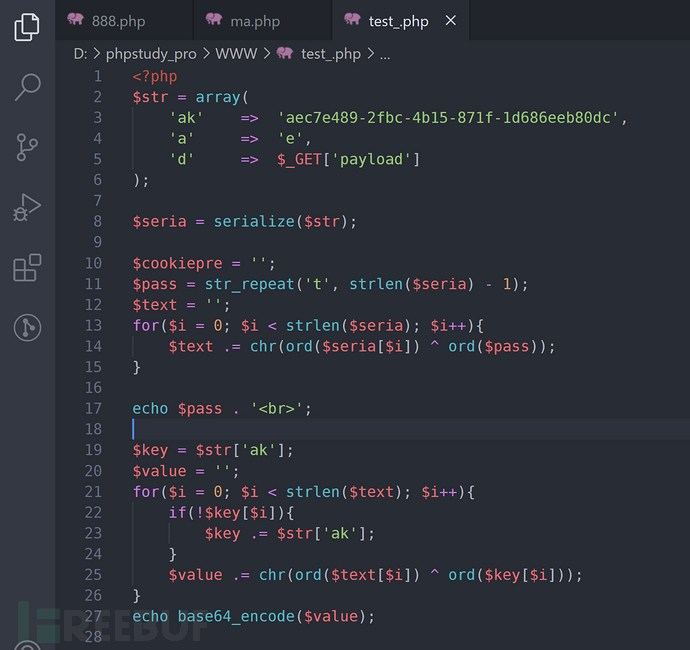Click the PHP elephant icon on test_.php tab
This screenshot has height=650, width=690.
(x=352, y=19)
